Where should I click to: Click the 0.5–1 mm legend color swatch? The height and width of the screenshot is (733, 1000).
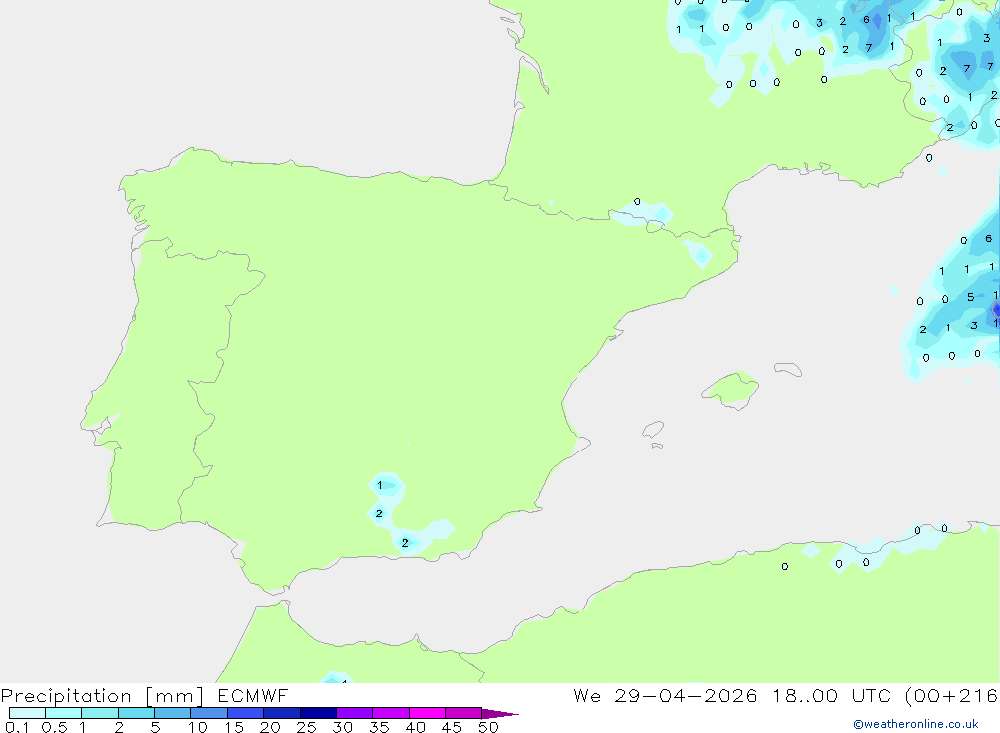tap(63, 713)
